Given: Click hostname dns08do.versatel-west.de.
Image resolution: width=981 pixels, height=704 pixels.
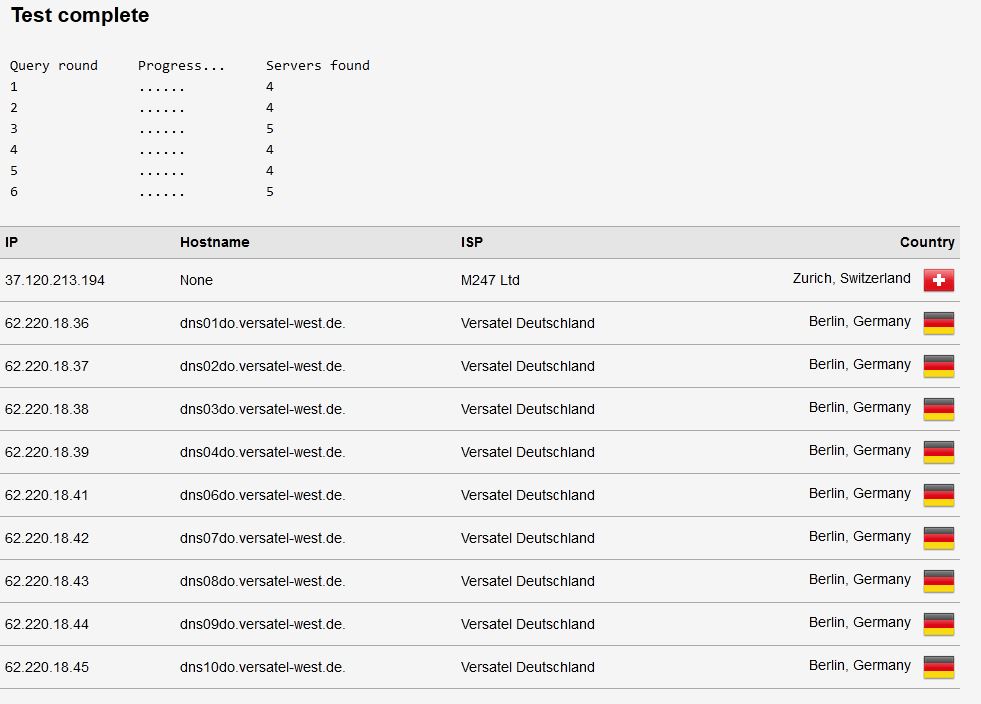Looking at the screenshot, I should click(x=262, y=581).
